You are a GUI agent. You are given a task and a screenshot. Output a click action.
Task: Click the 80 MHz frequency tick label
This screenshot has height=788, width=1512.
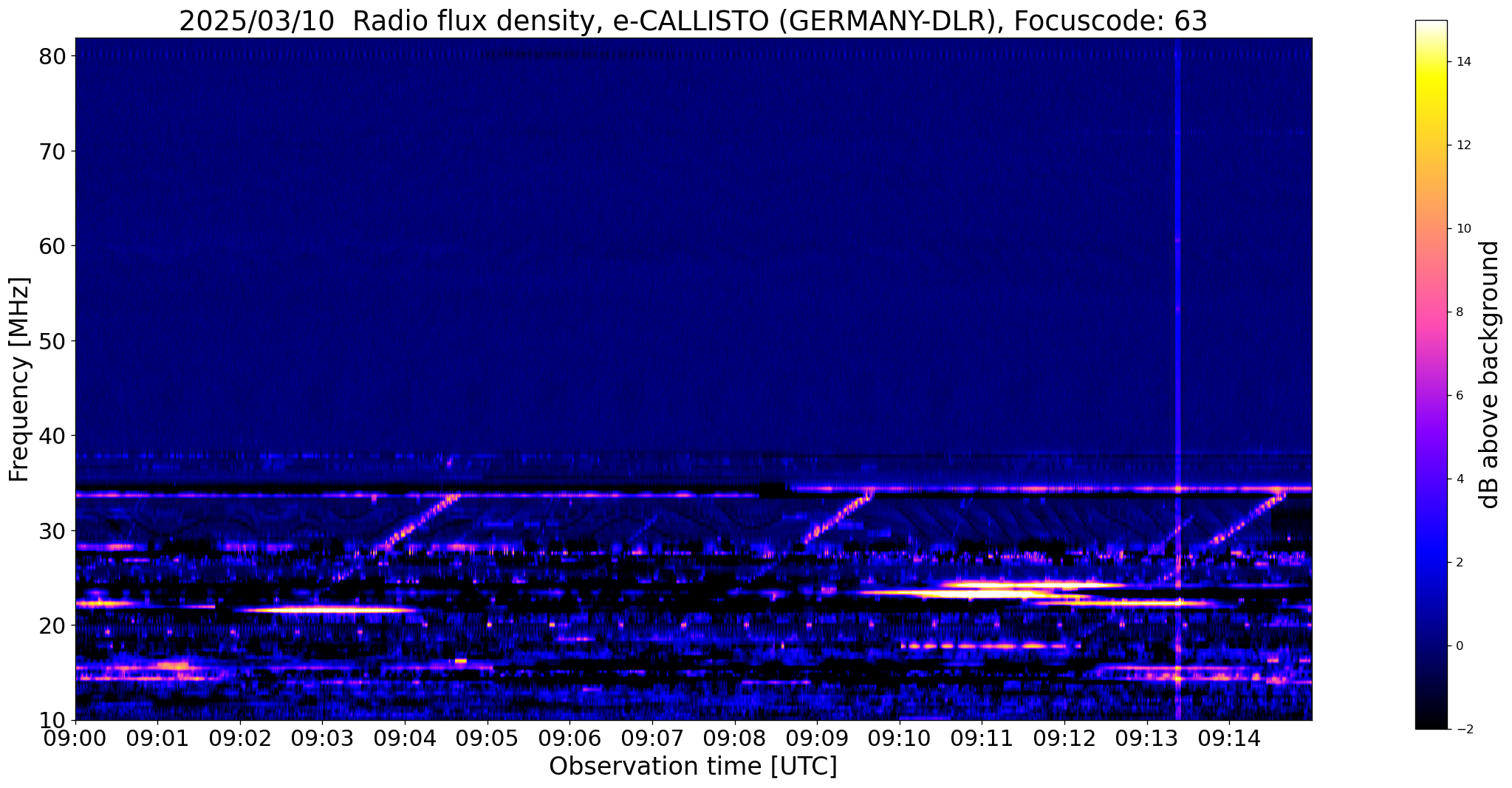click(52, 56)
